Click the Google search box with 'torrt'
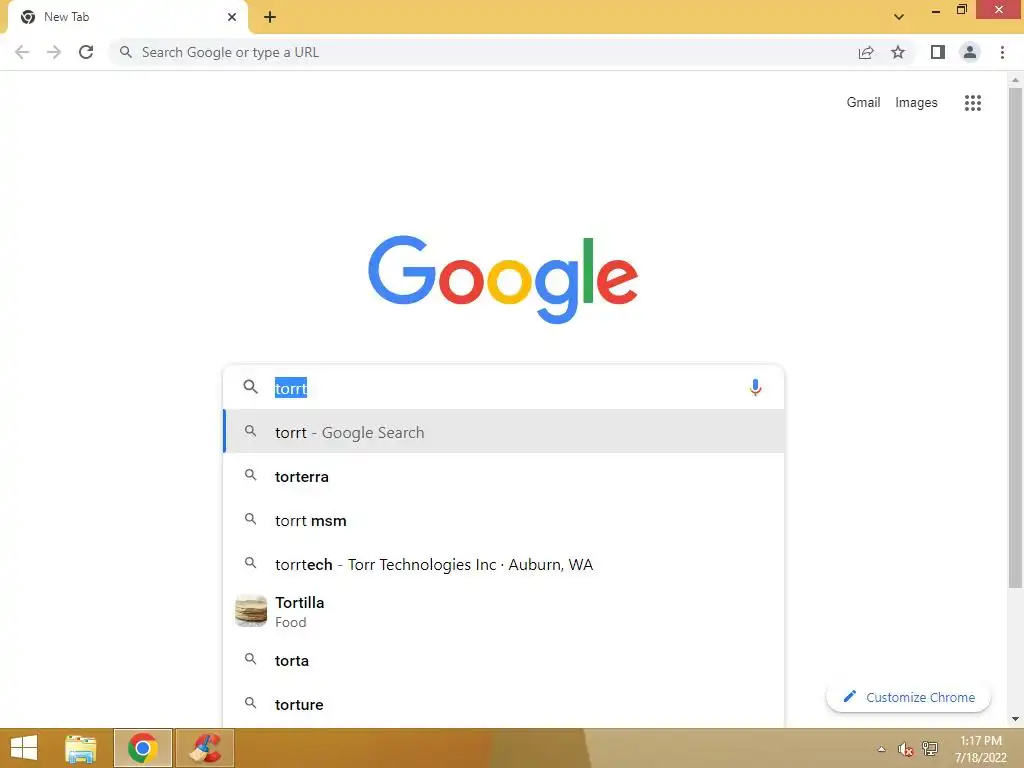The height and width of the screenshot is (768, 1024). click(x=503, y=387)
